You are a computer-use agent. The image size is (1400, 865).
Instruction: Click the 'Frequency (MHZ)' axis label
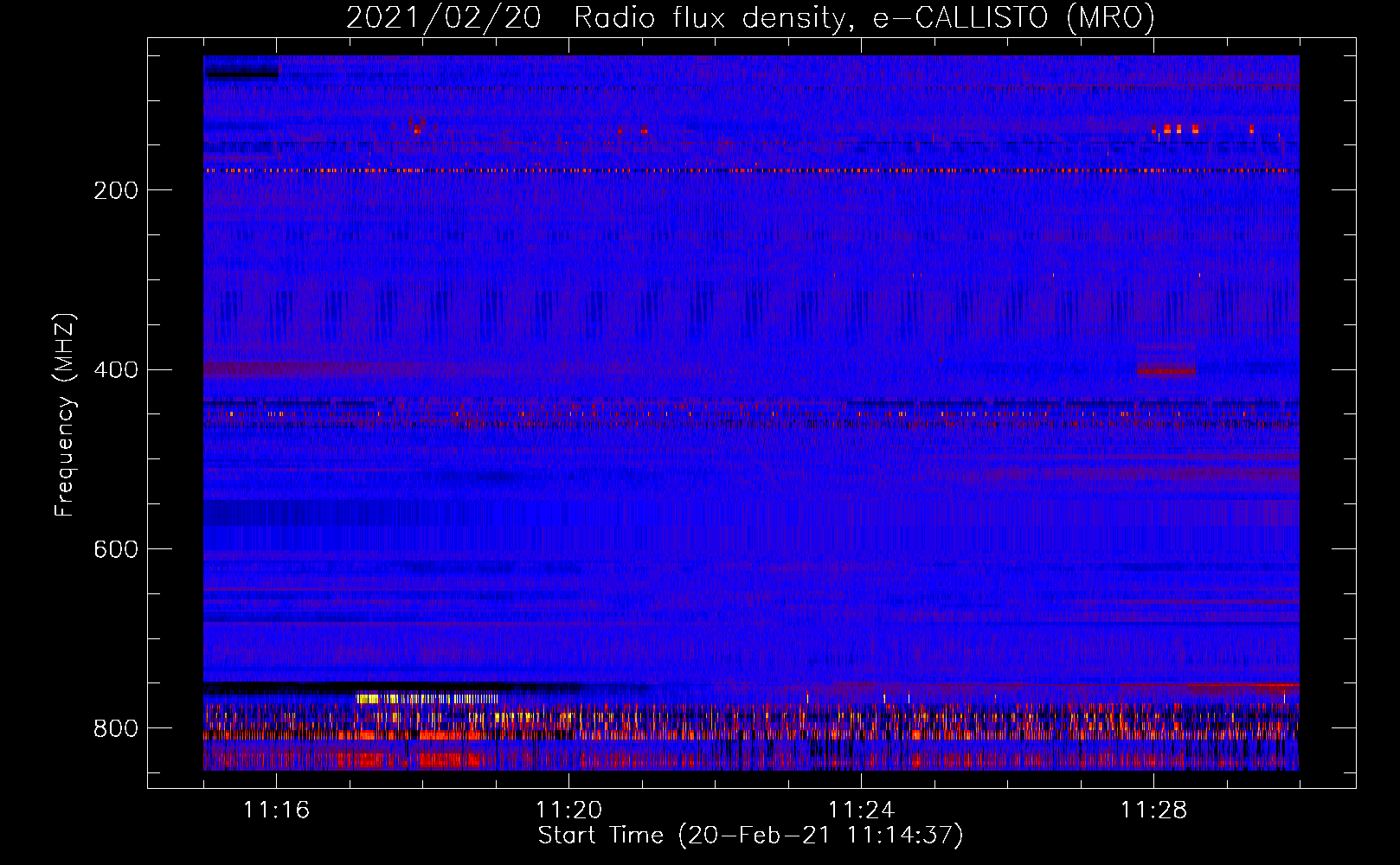point(65,415)
